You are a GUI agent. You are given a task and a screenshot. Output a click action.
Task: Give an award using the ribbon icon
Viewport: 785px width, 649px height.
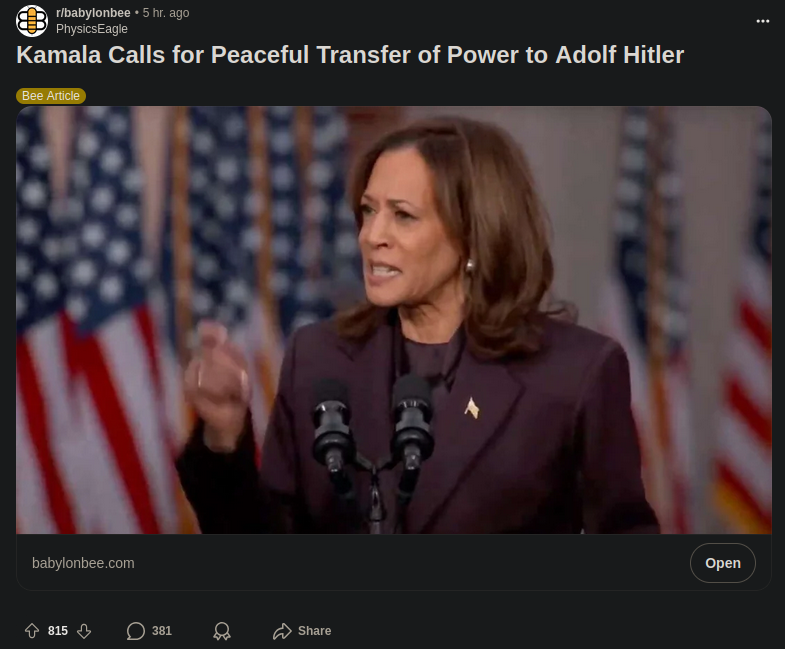222,631
